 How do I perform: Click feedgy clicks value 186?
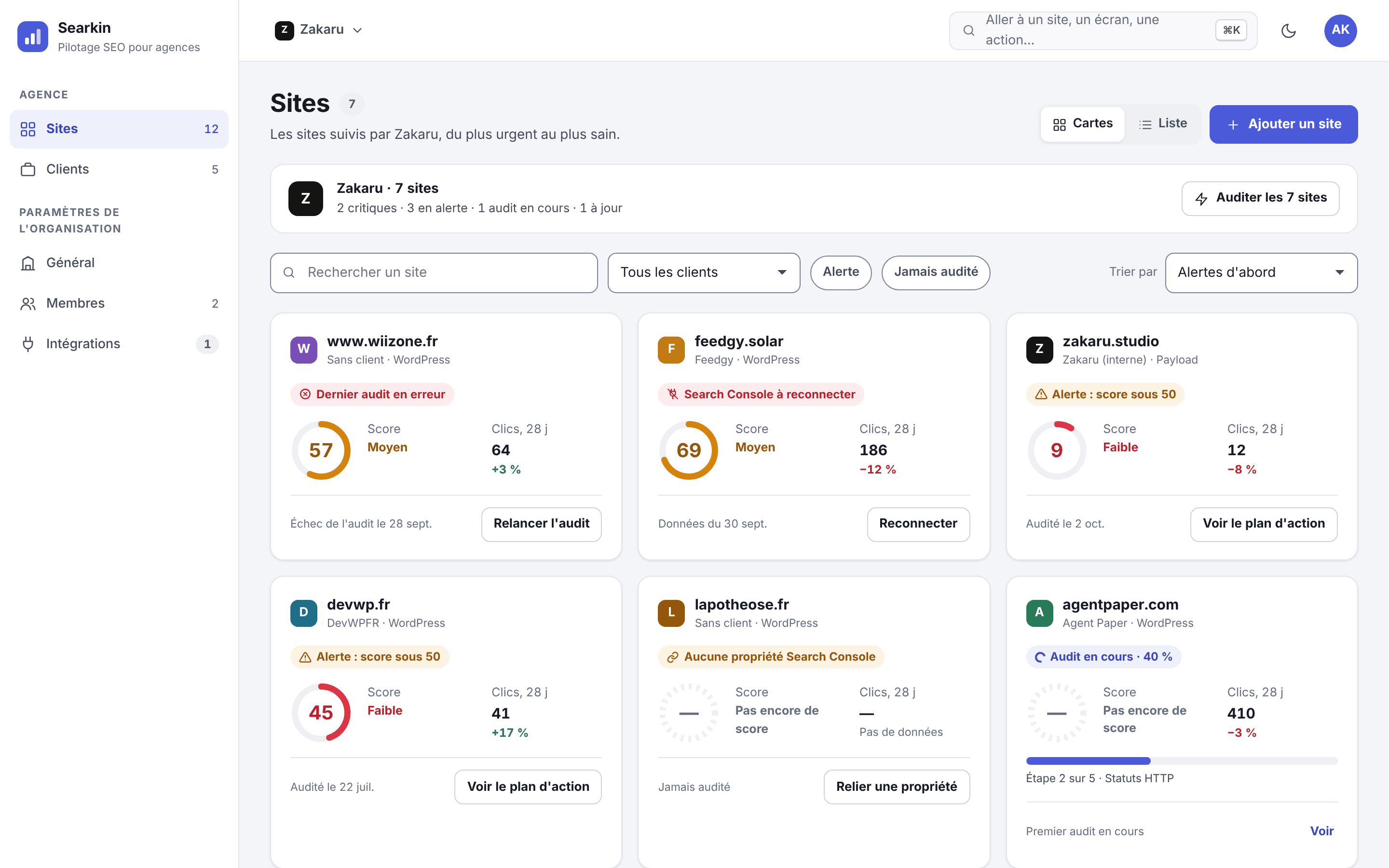coord(873,451)
